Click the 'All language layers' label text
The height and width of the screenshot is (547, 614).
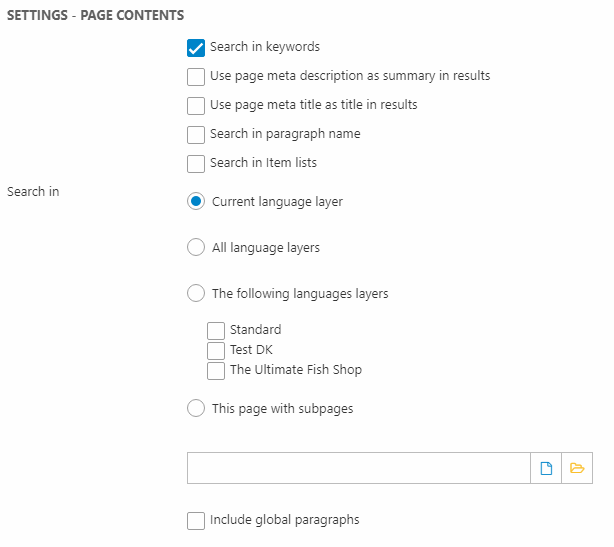[266, 248]
